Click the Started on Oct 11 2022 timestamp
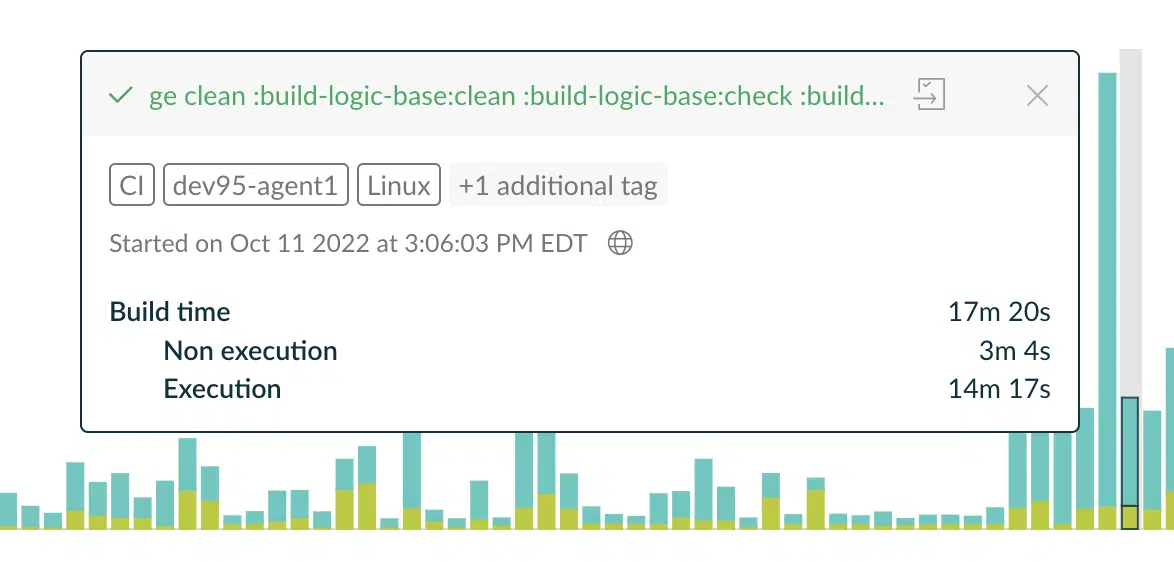Image resolution: width=1174 pixels, height=562 pixels. [348, 243]
